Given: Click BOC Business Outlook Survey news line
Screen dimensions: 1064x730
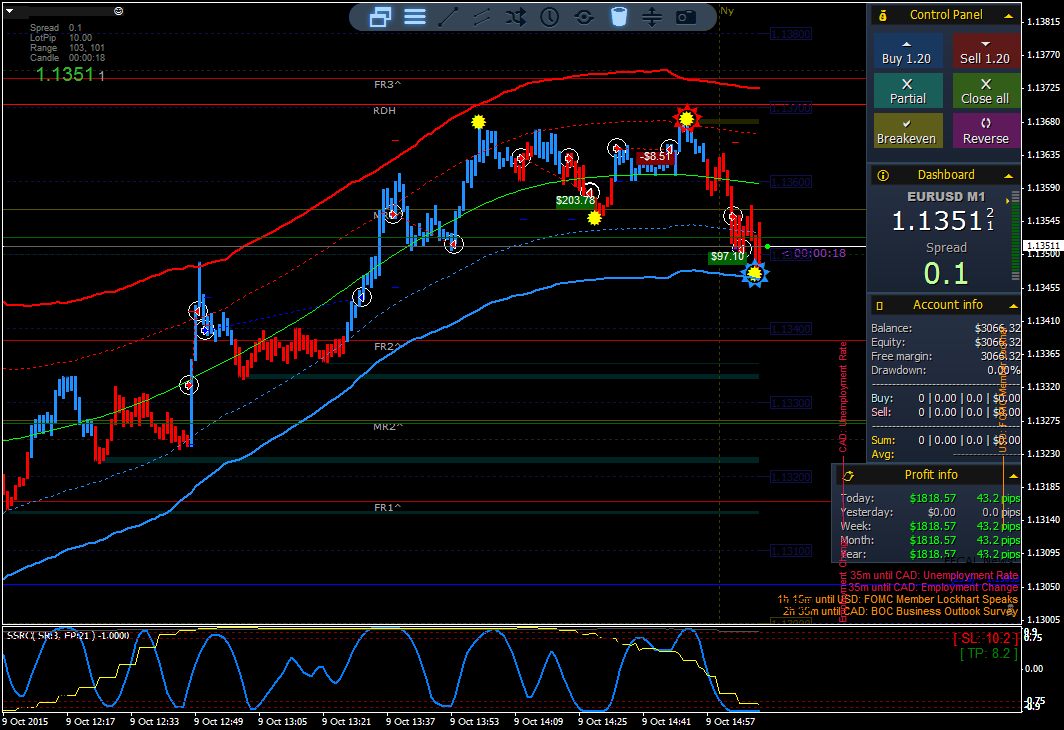Looking at the screenshot, I should (900, 612).
